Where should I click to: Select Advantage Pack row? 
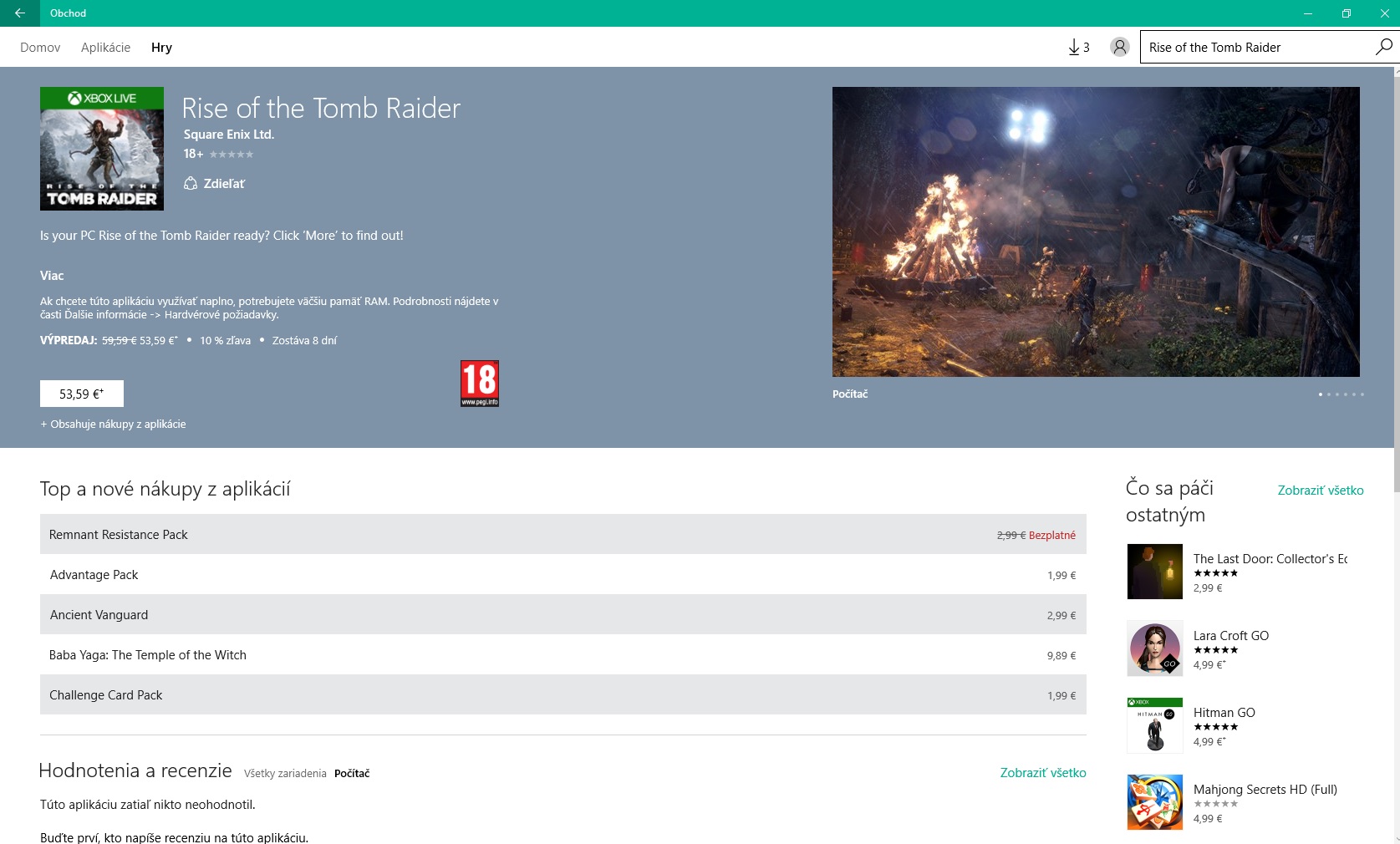point(563,575)
